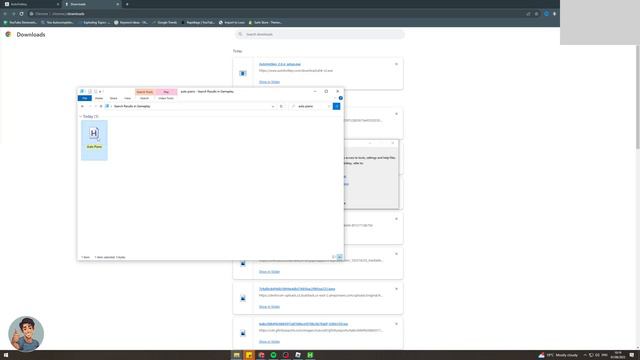This screenshot has height=360, width=640.
Task: Click Show in folder on second-to-last download
Action: point(269,307)
